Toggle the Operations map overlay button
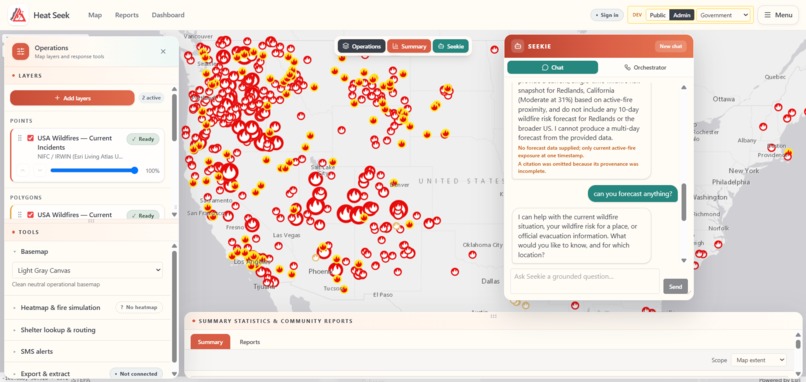This screenshot has width=806, height=382. (361, 46)
